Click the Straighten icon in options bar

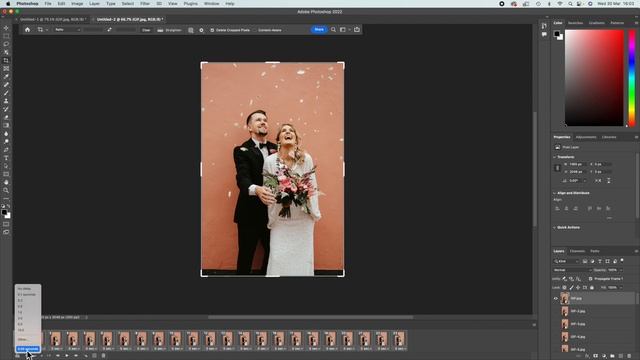point(160,30)
